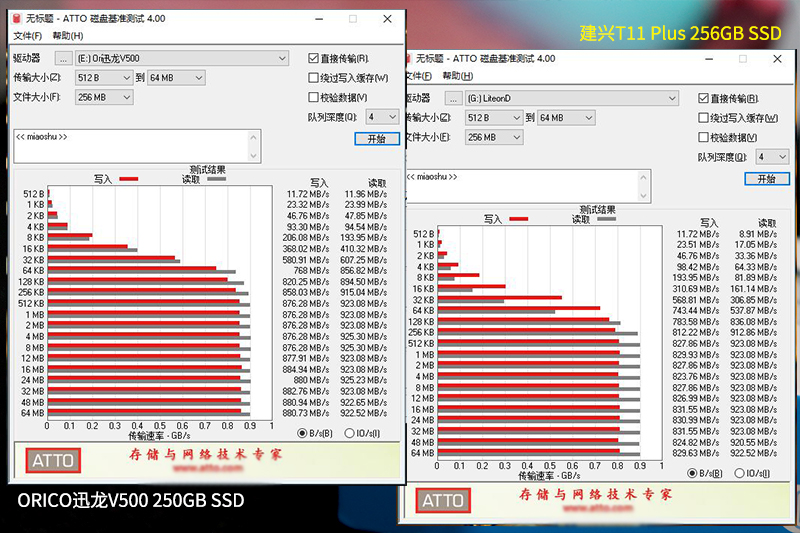The height and width of the screenshot is (533, 800).
Task: Click the drive browse button next to (G:) LiteonD
Action: [453, 98]
